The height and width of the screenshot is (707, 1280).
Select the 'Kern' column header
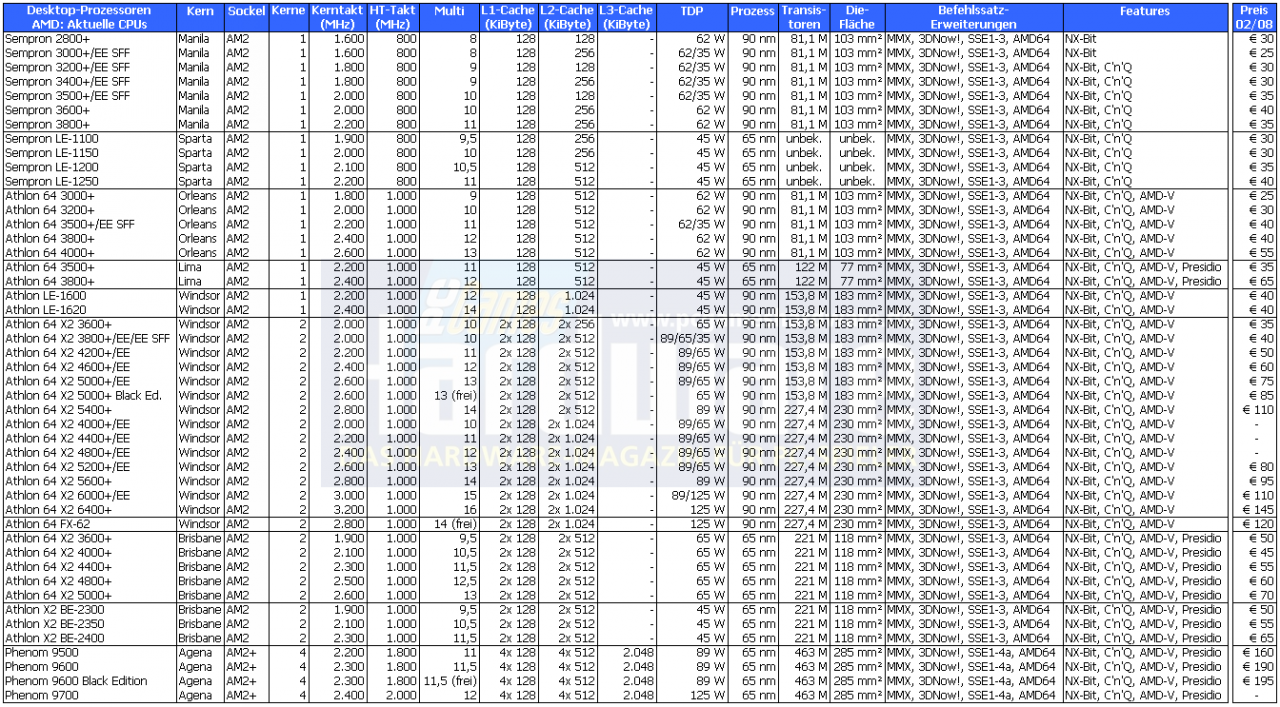coord(200,17)
